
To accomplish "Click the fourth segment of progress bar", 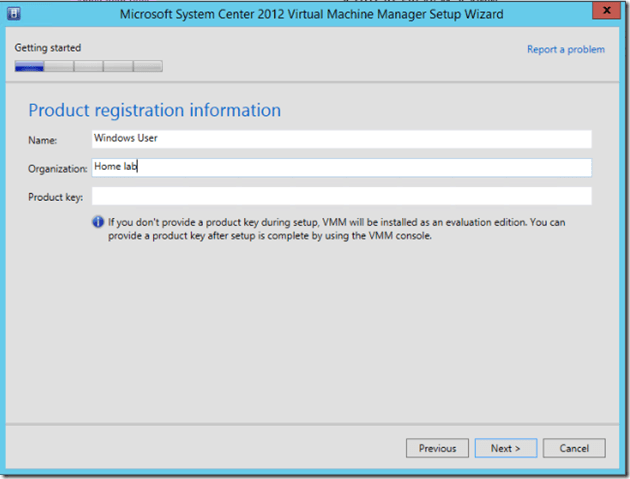I will click(x=118, y=67).
